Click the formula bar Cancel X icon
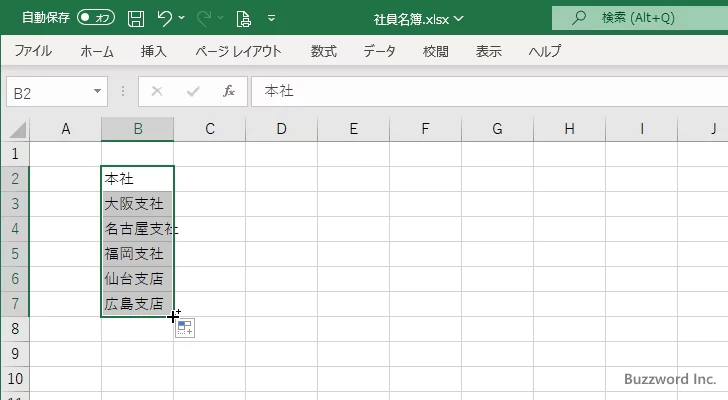The height and width of the screenshot is (400, 728). click(x=157, y=91)
